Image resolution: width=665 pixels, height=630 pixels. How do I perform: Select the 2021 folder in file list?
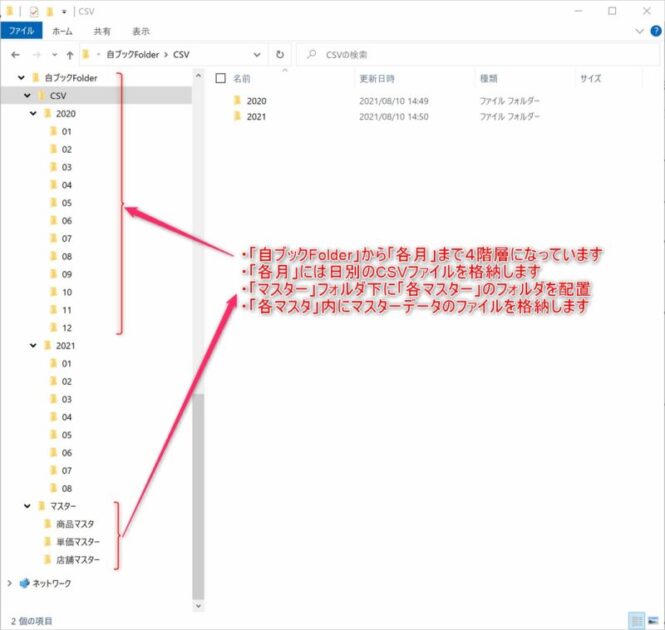pos(256,117)
